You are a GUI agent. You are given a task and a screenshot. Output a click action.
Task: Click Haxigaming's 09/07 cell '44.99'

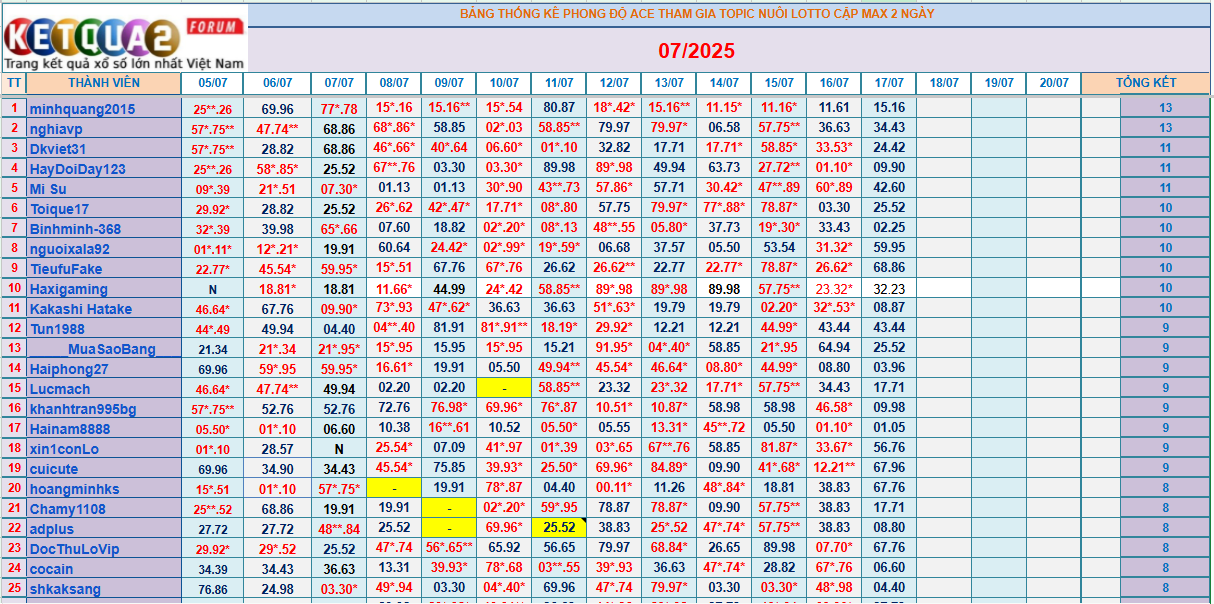tap(449, 289)
